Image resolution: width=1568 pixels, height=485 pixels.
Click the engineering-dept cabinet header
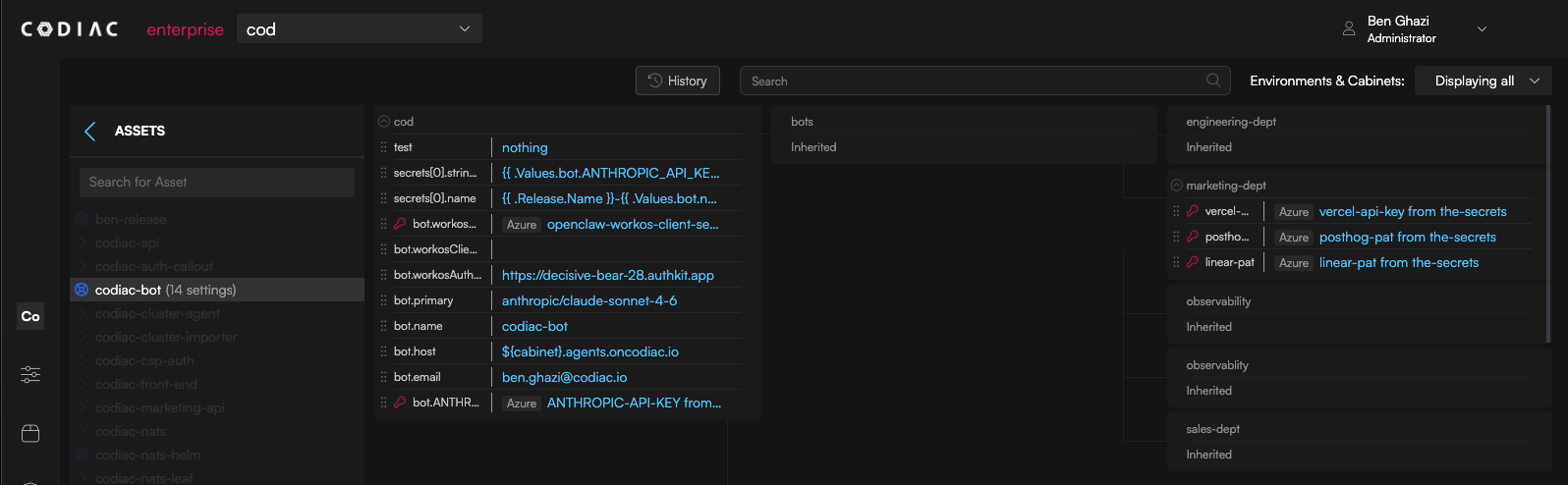point(1231,122)
